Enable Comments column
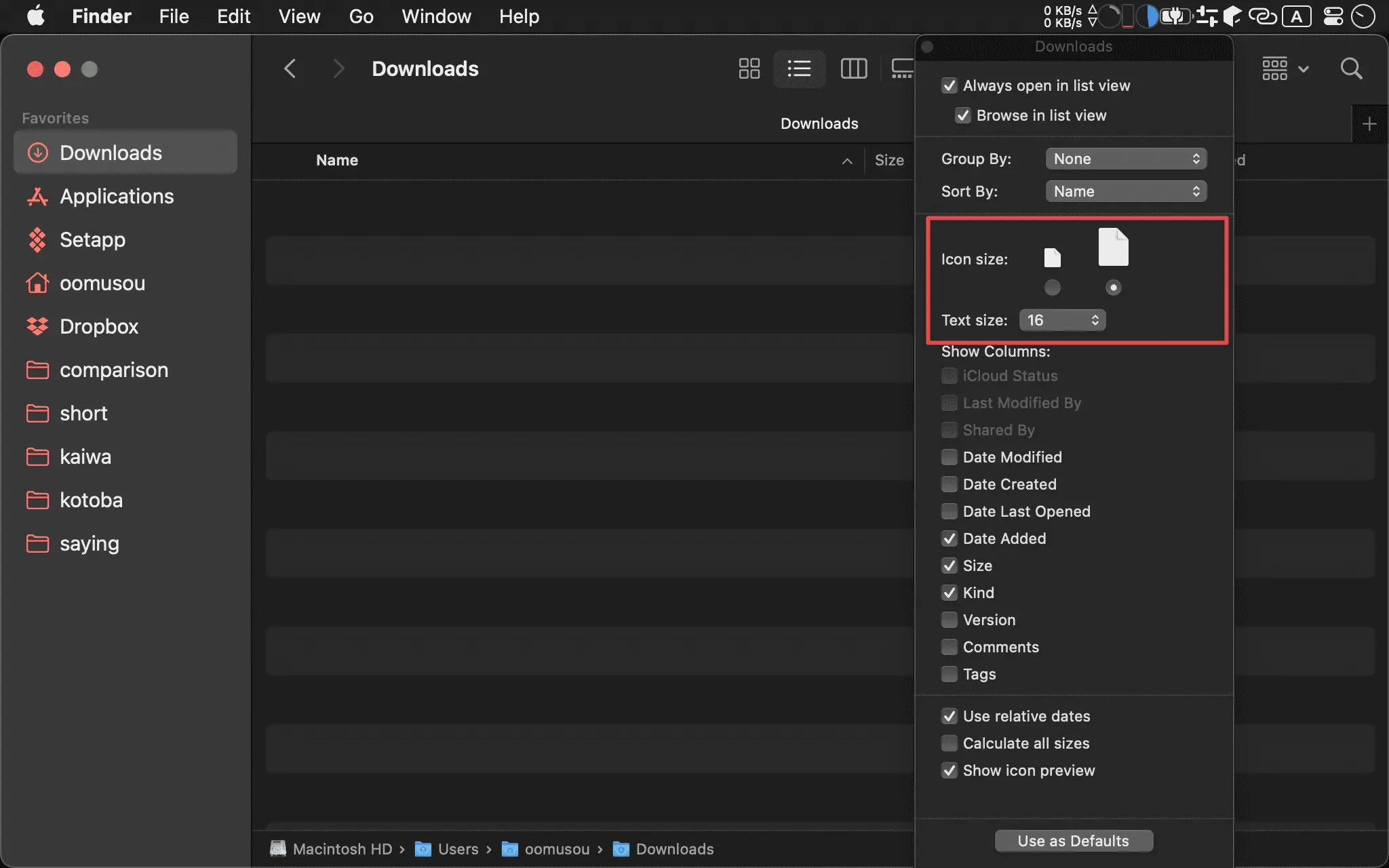 [949, 647]
